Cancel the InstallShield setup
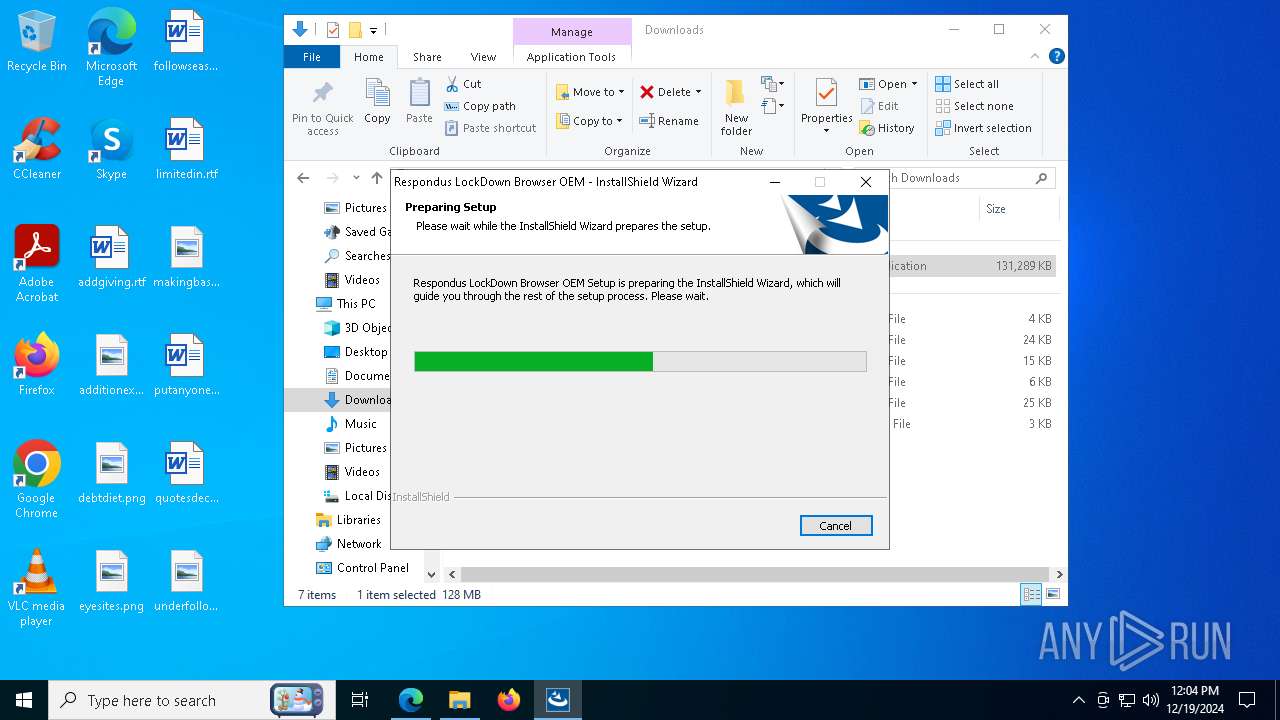This screenshot has width=1280, height=720. tap(836, 526)
